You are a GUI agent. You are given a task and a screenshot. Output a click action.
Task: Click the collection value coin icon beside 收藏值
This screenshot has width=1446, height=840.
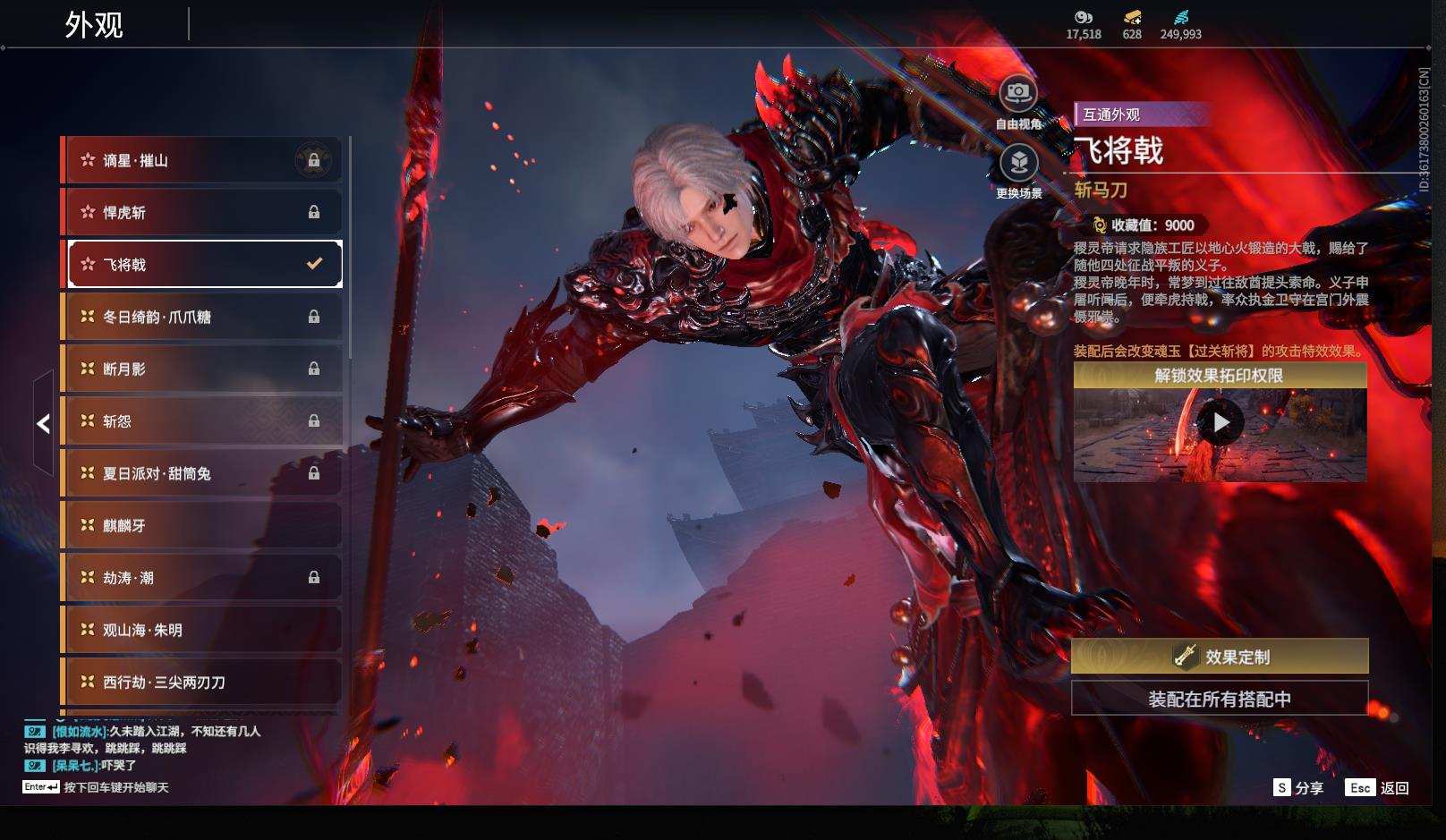1099,225
